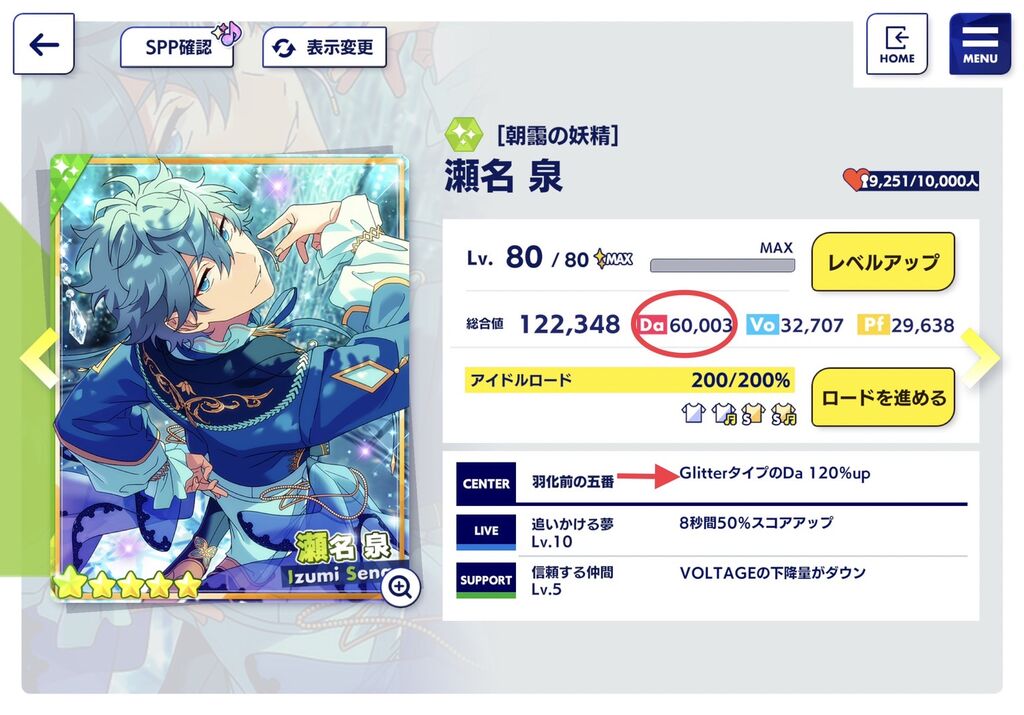Select the second outfit icon with a note

tap(724, 413)
